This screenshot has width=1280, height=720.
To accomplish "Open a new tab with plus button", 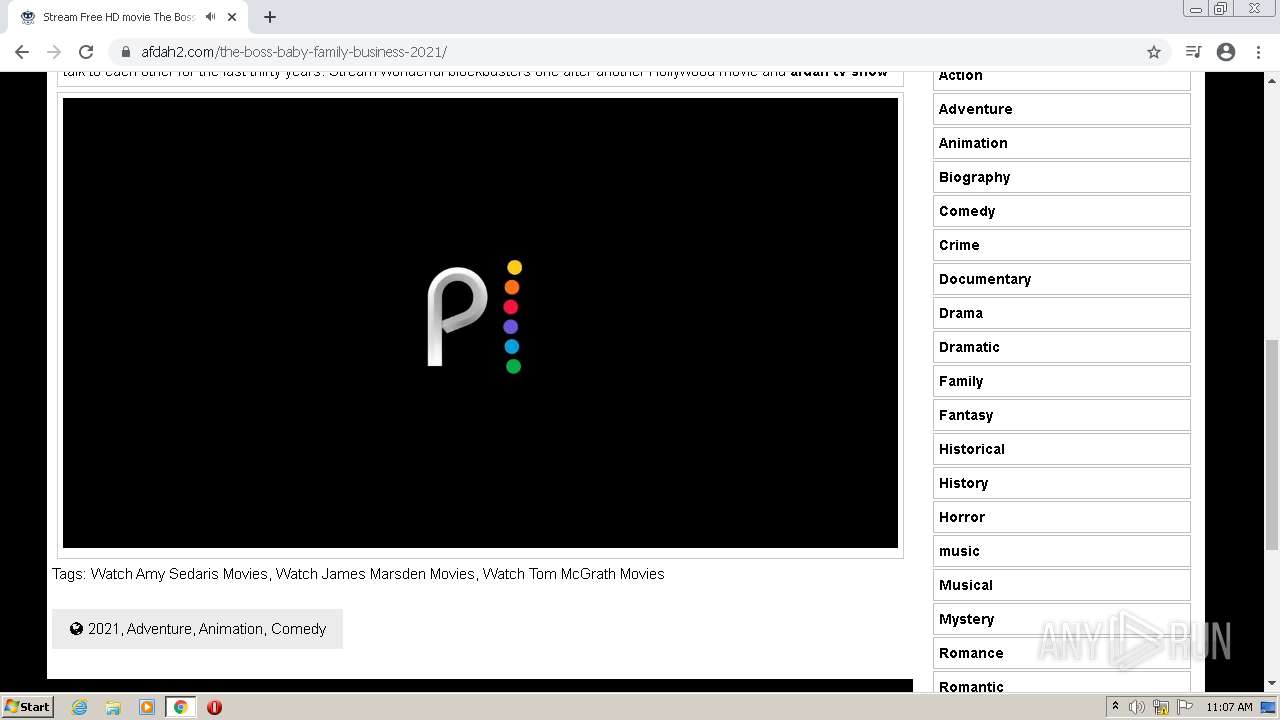I will 270,17.
